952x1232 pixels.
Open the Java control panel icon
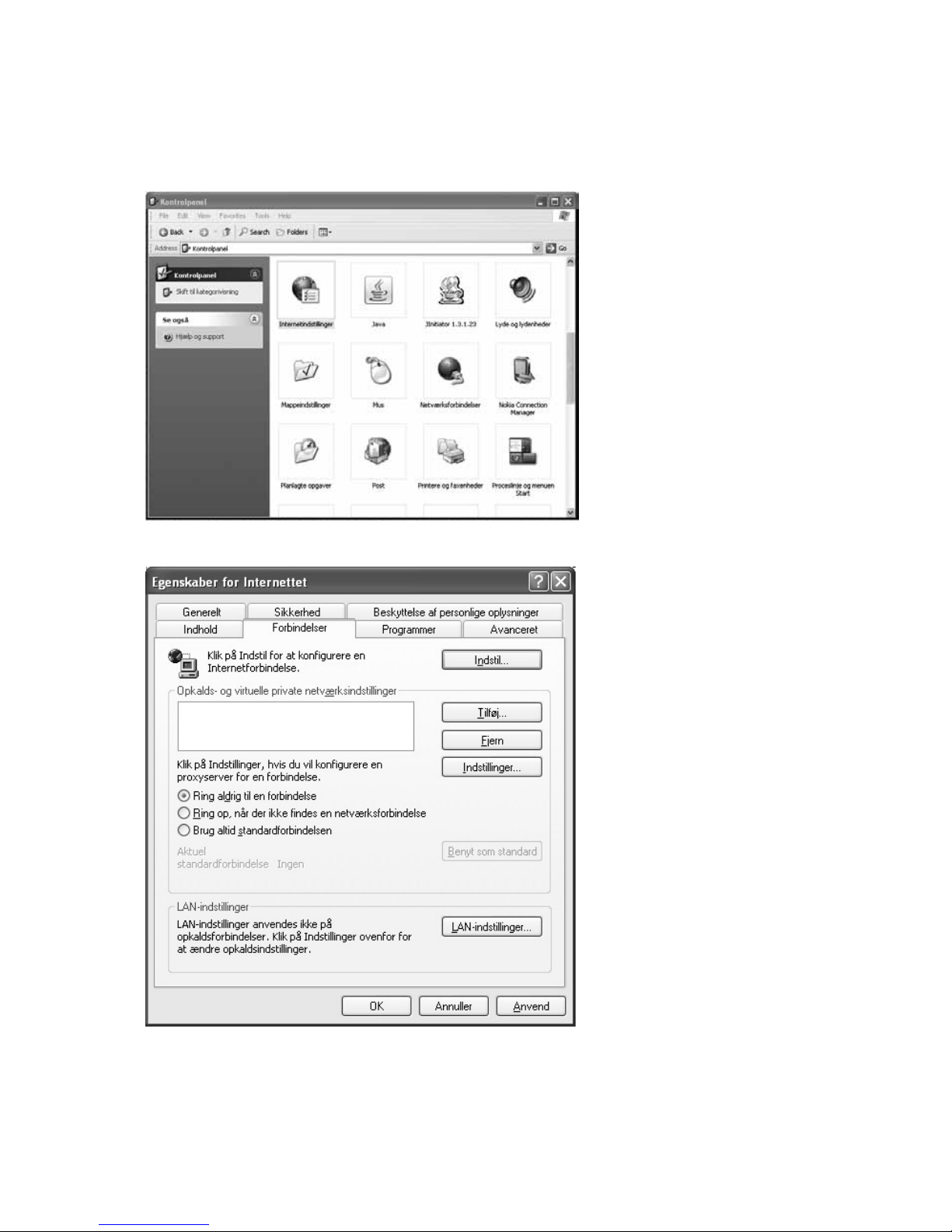[x=378, y=295]
